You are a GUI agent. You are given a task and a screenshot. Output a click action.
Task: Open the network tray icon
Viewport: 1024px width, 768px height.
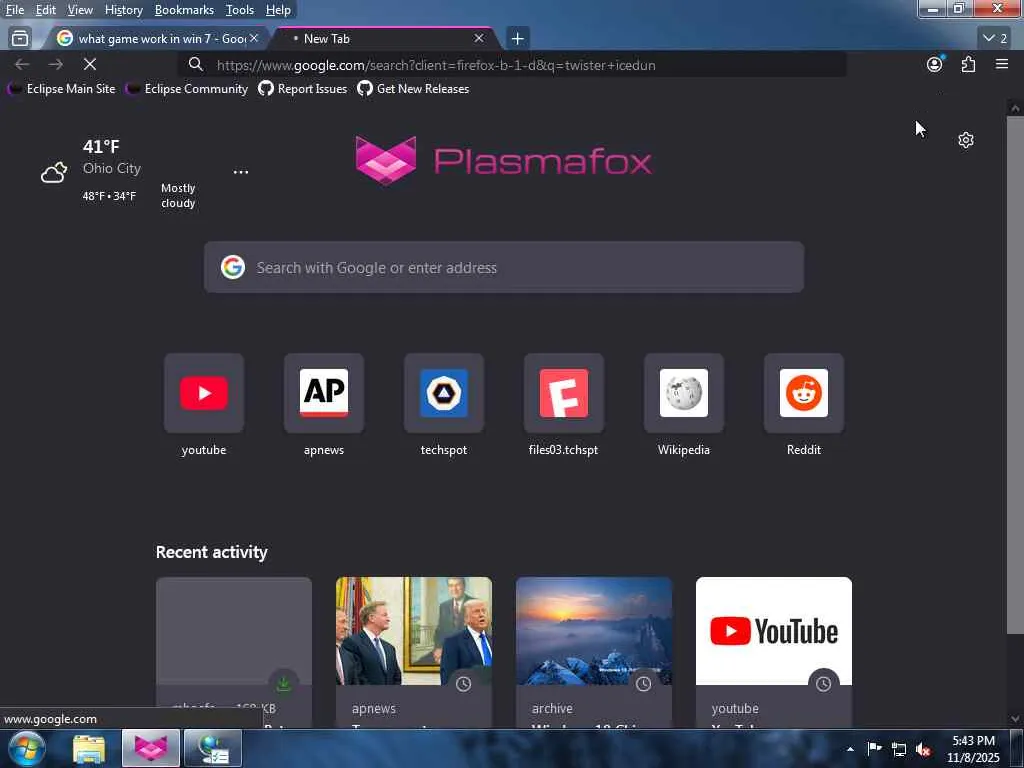click(x=899, y=749)
